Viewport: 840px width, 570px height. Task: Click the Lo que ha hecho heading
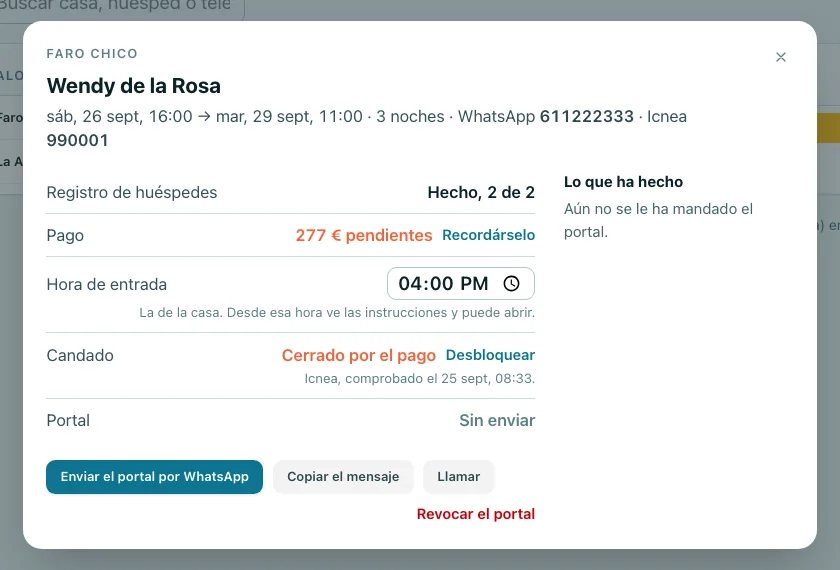click(x=623, y=182)
